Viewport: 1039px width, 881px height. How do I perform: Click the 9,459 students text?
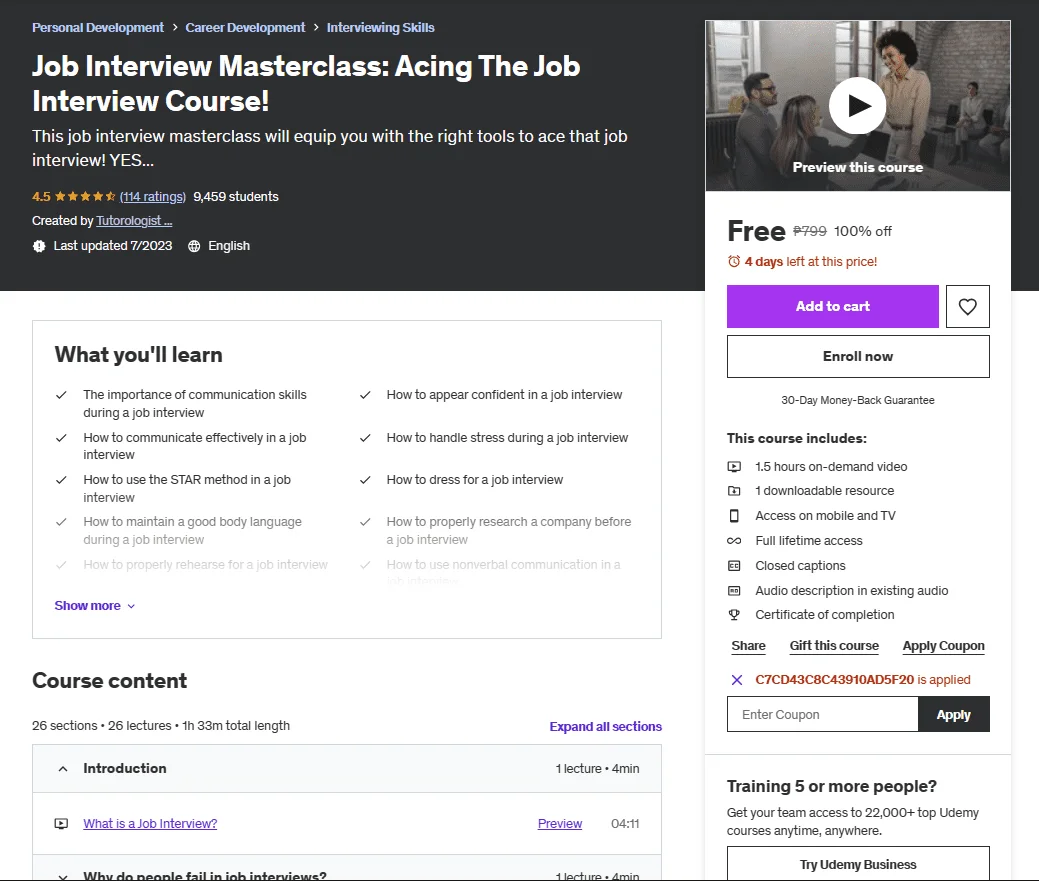236,197
